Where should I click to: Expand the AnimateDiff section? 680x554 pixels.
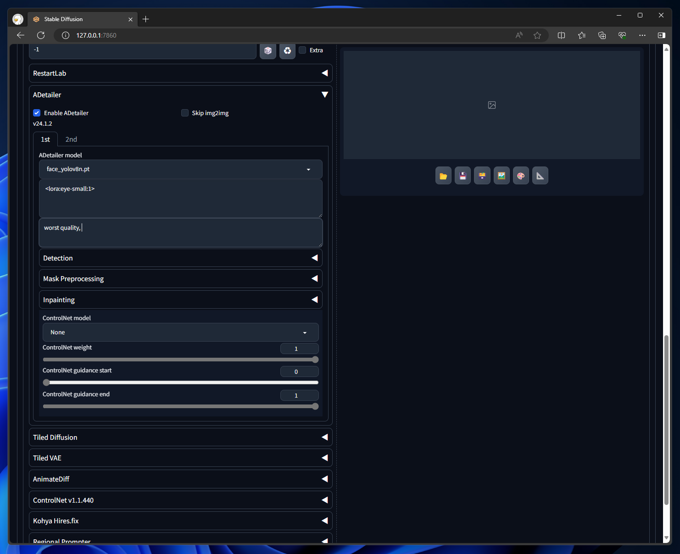(x=180, y=479)
